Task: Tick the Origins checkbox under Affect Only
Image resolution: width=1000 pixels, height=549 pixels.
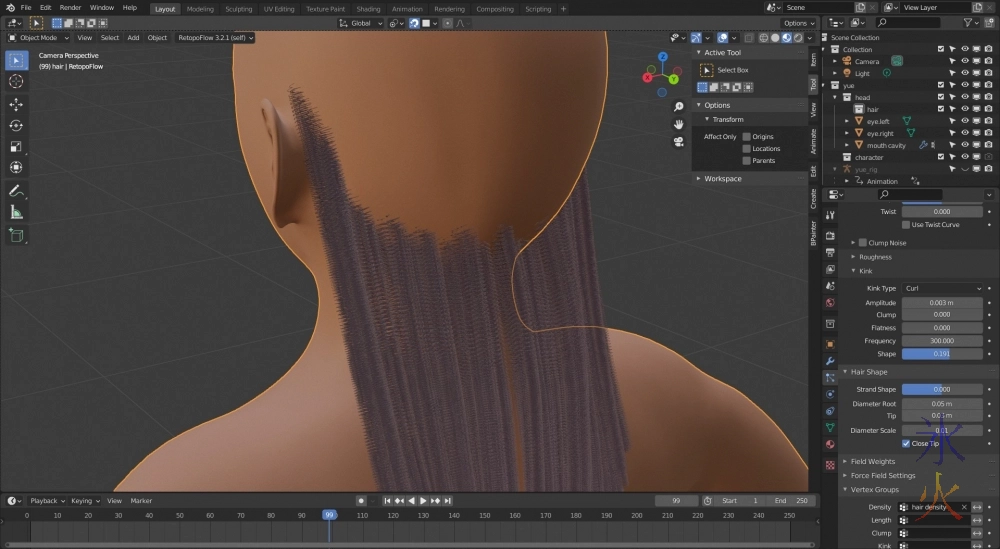Action: tap(746, 136)
